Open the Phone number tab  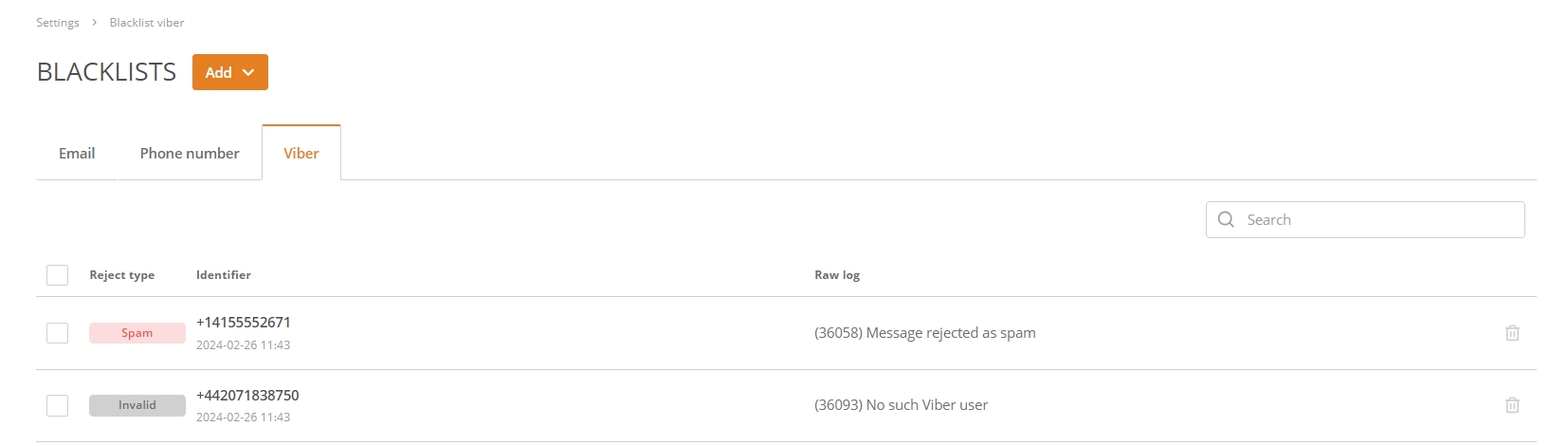coord(190,153)
